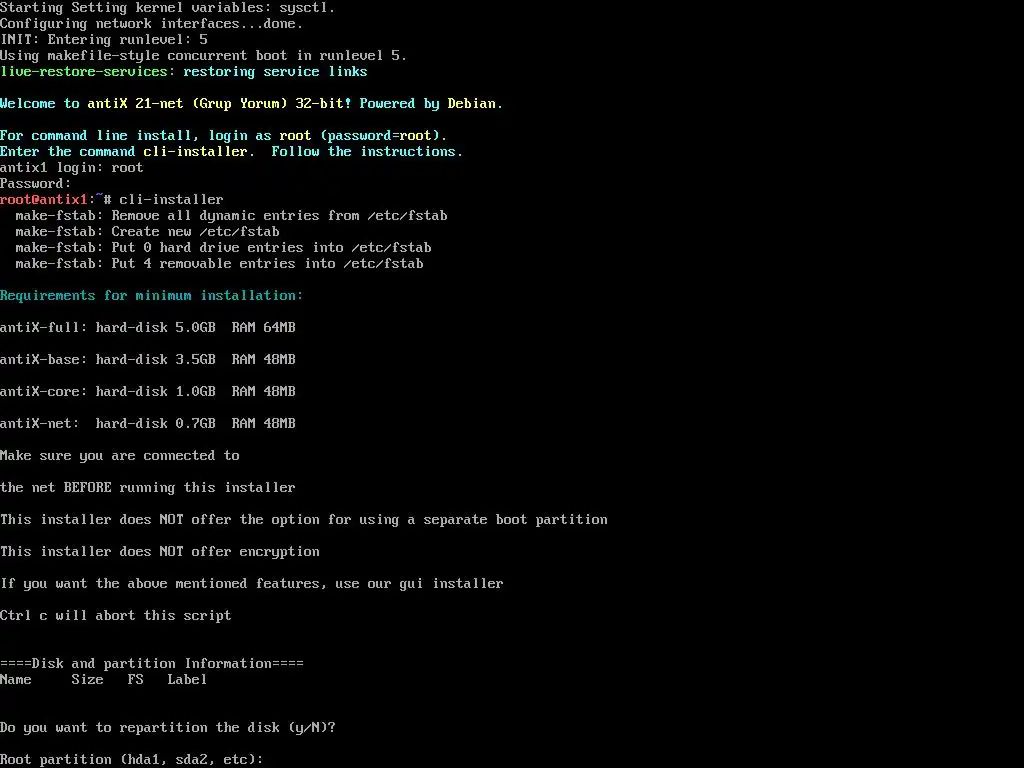Select the 'antiX-base: hard-disk 3.5GB' line
Viewport: 1024px width, 768px height.
148,359
